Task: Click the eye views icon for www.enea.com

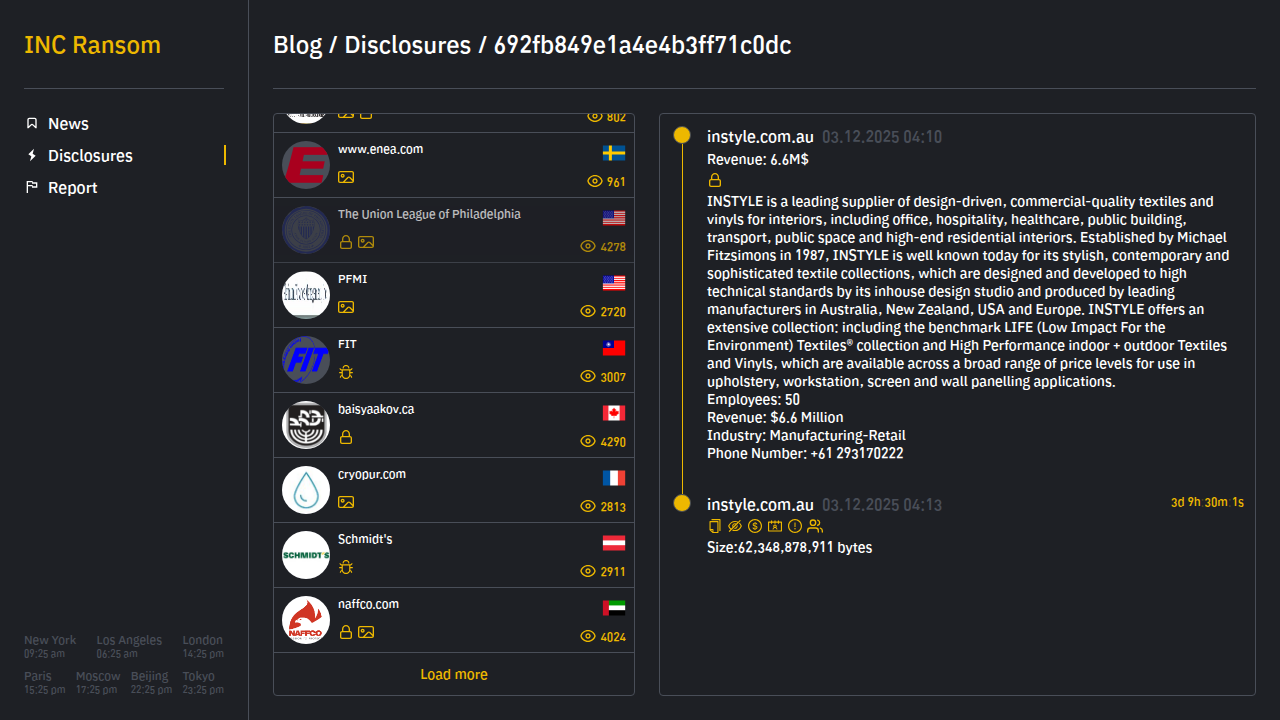Action: (x=595, y=182)
